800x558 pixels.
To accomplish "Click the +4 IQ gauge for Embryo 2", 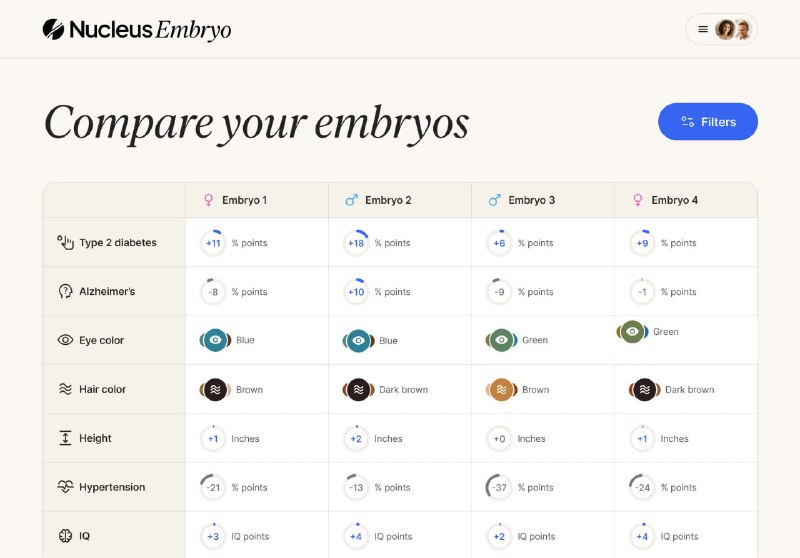I will click(356, 536).
